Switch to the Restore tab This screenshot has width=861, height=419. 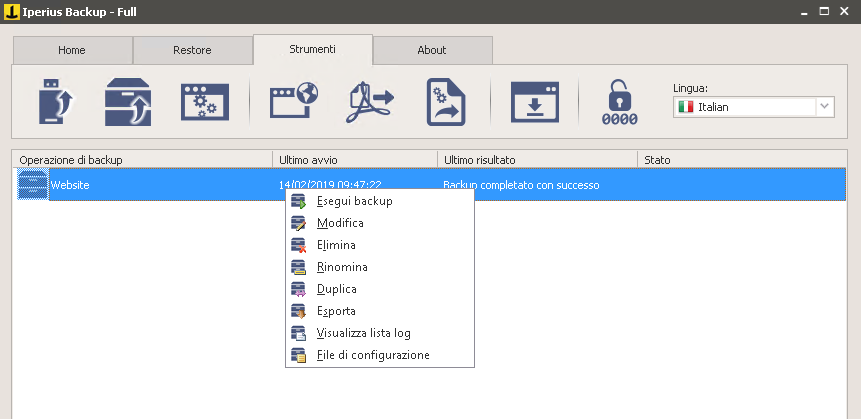pyautogui.click(x=192, y=50)
